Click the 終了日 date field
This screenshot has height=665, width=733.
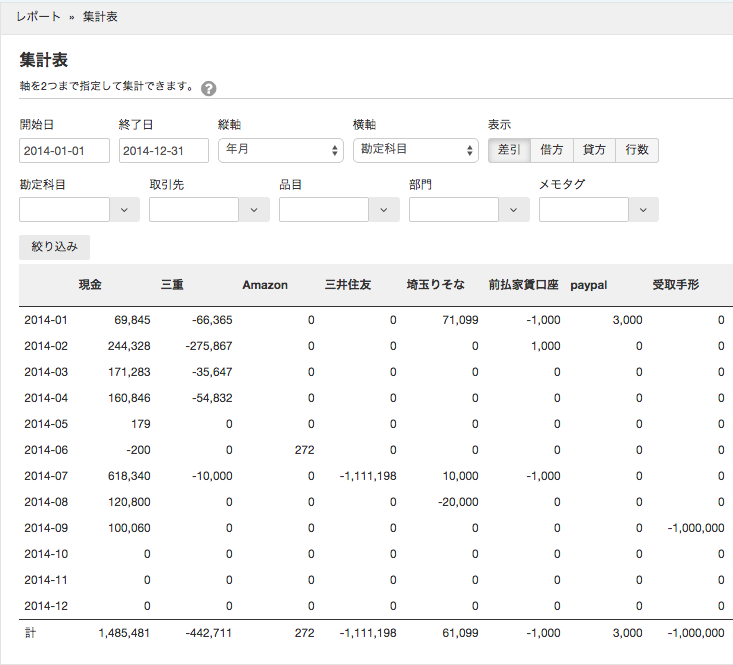[164, 150]
